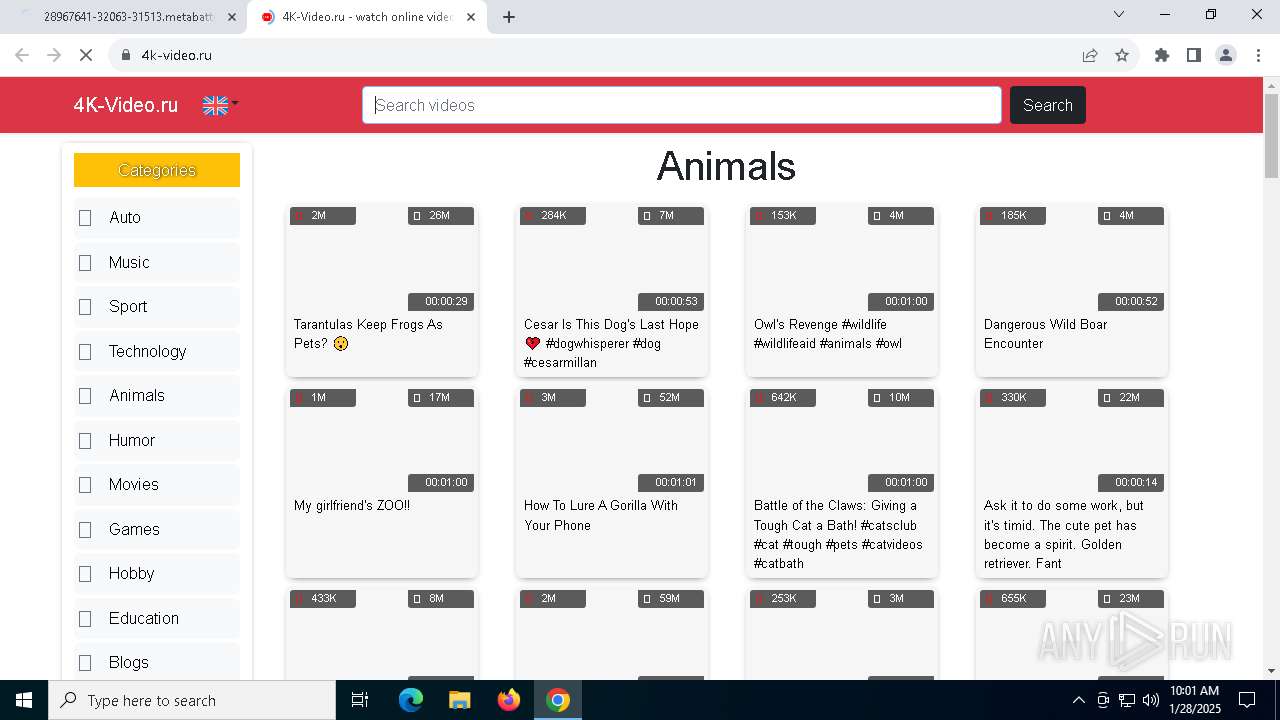1280x720 pixels.
Task: Click views icon on Owl's Revenge video
Action: pyautogui.click(x=757, y=216)
